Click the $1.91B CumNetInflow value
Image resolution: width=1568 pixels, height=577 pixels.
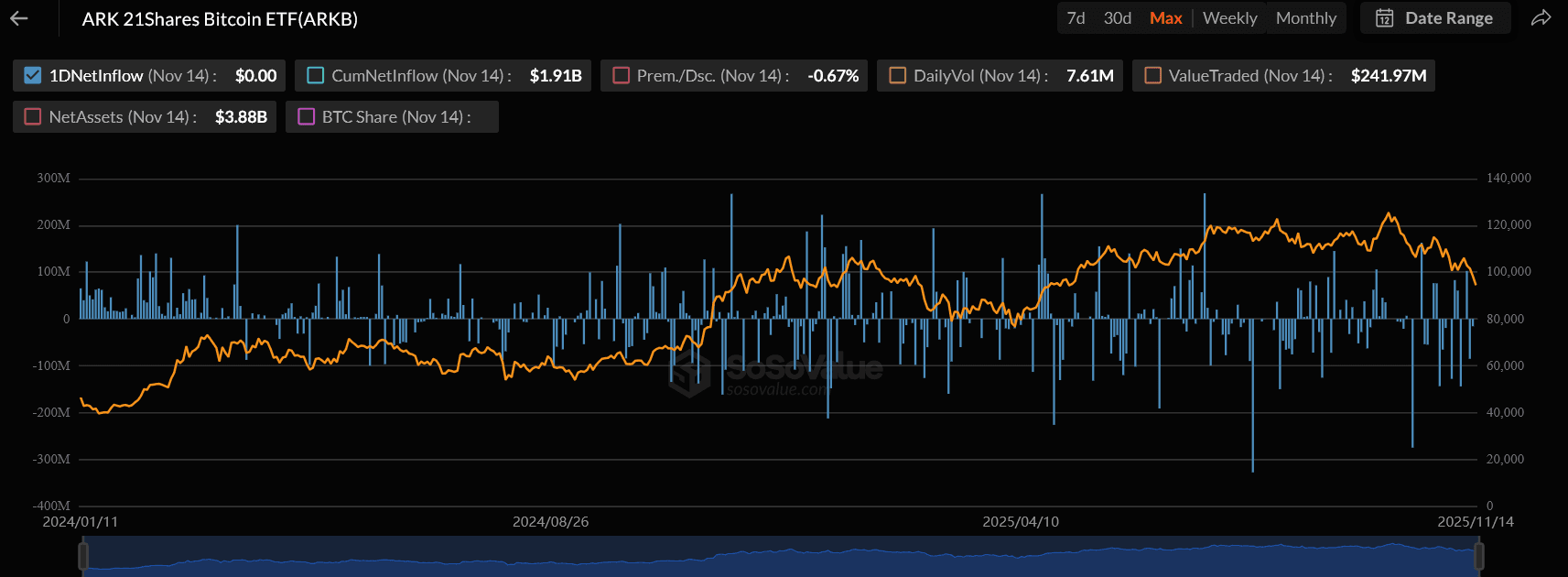tap(556, 75)
